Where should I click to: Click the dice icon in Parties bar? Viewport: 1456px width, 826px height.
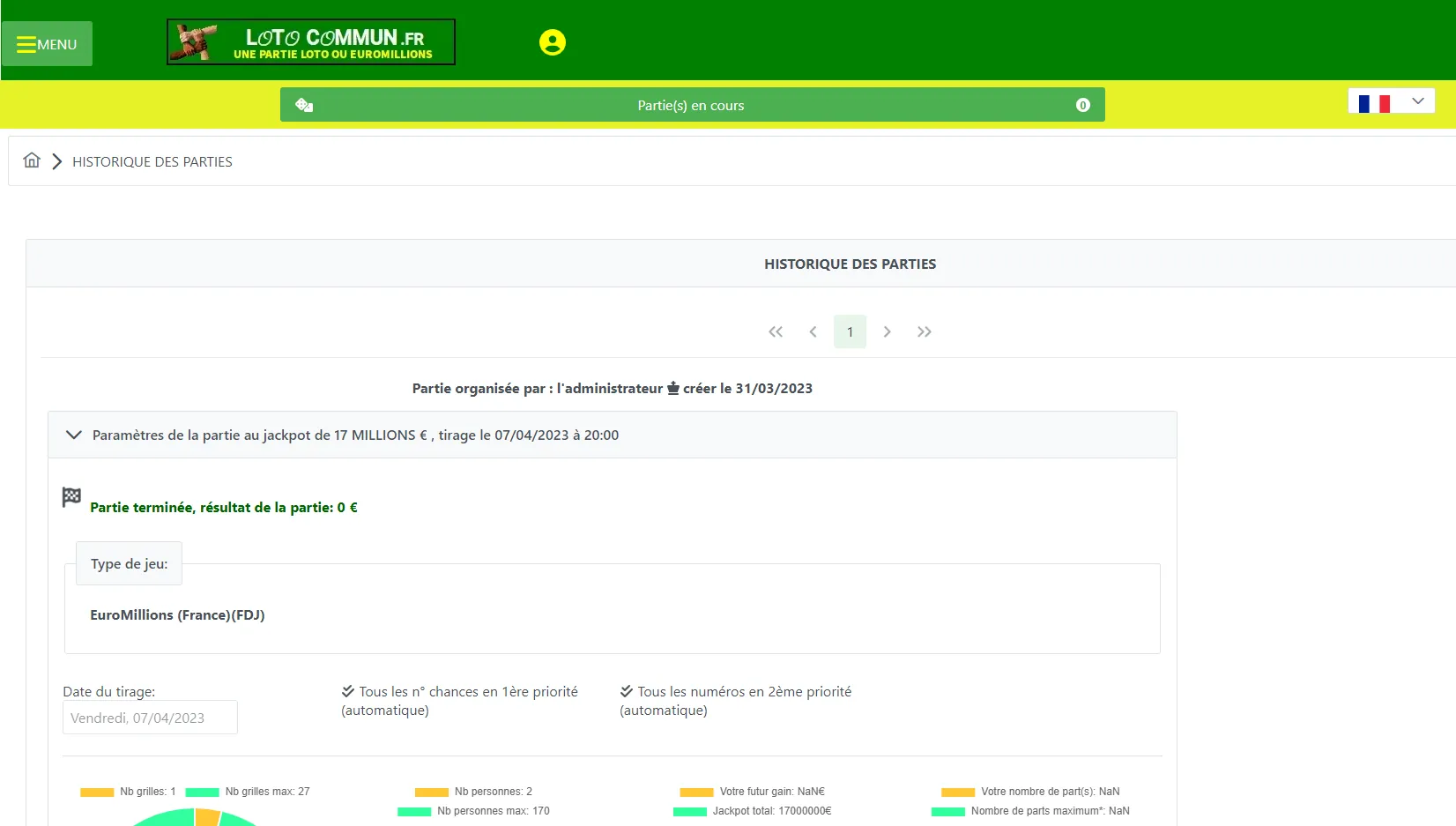[304, 105]
